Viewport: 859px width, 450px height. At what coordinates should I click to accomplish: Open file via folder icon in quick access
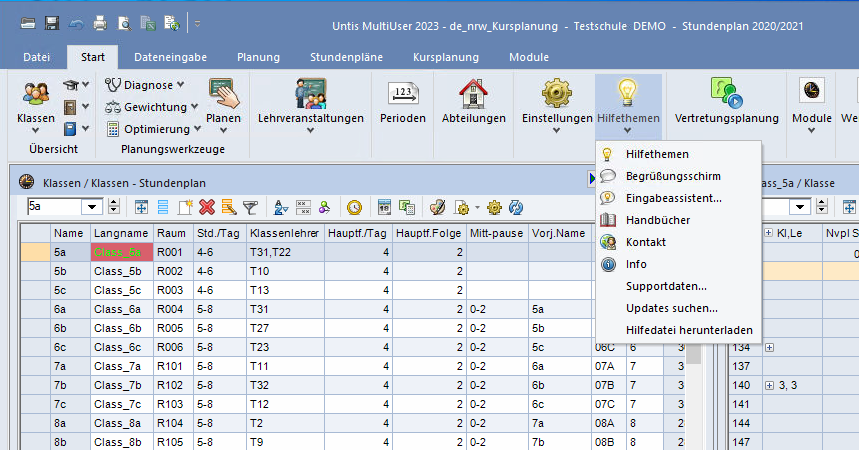(28, 23)
